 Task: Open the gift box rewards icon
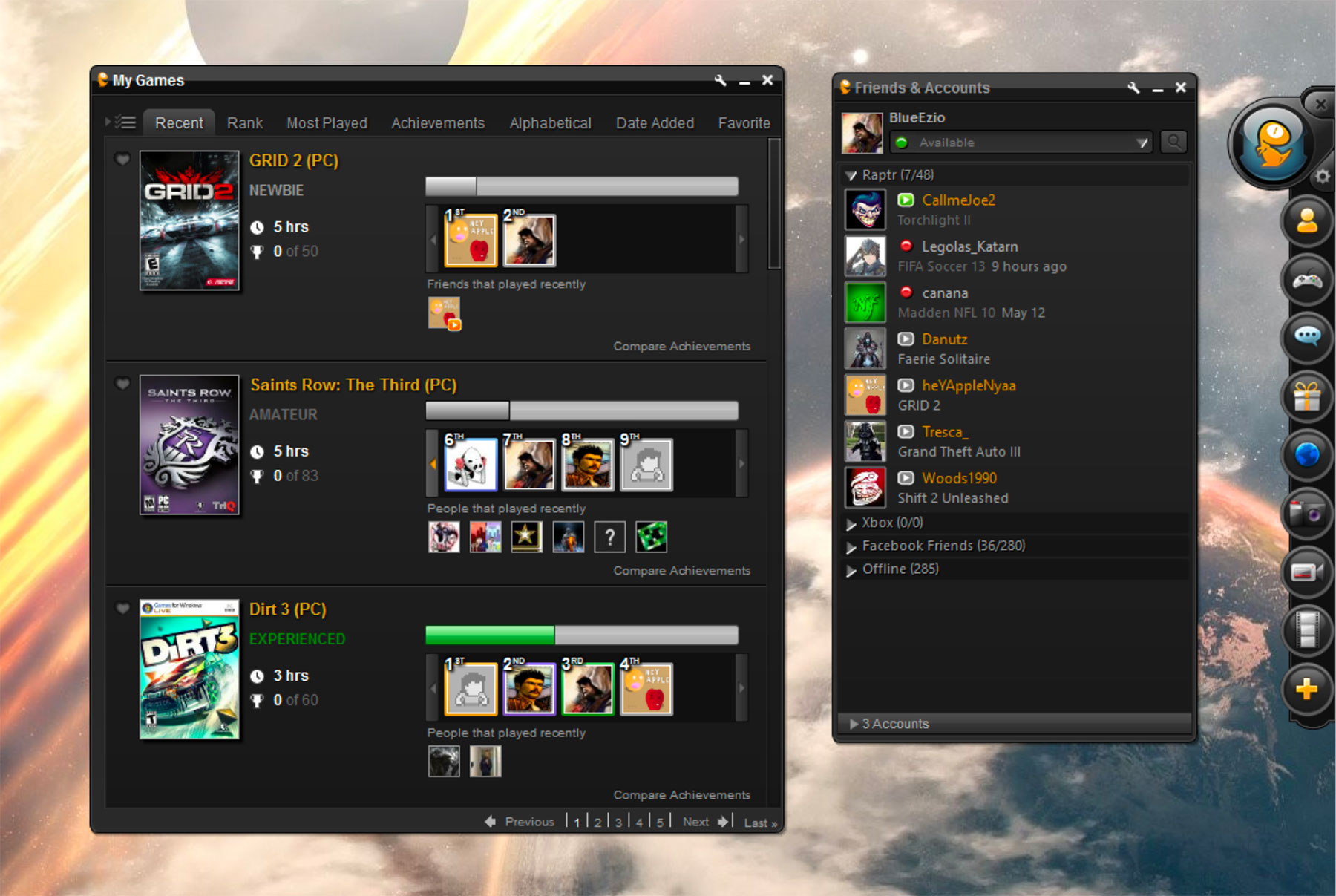point(1307,396)
